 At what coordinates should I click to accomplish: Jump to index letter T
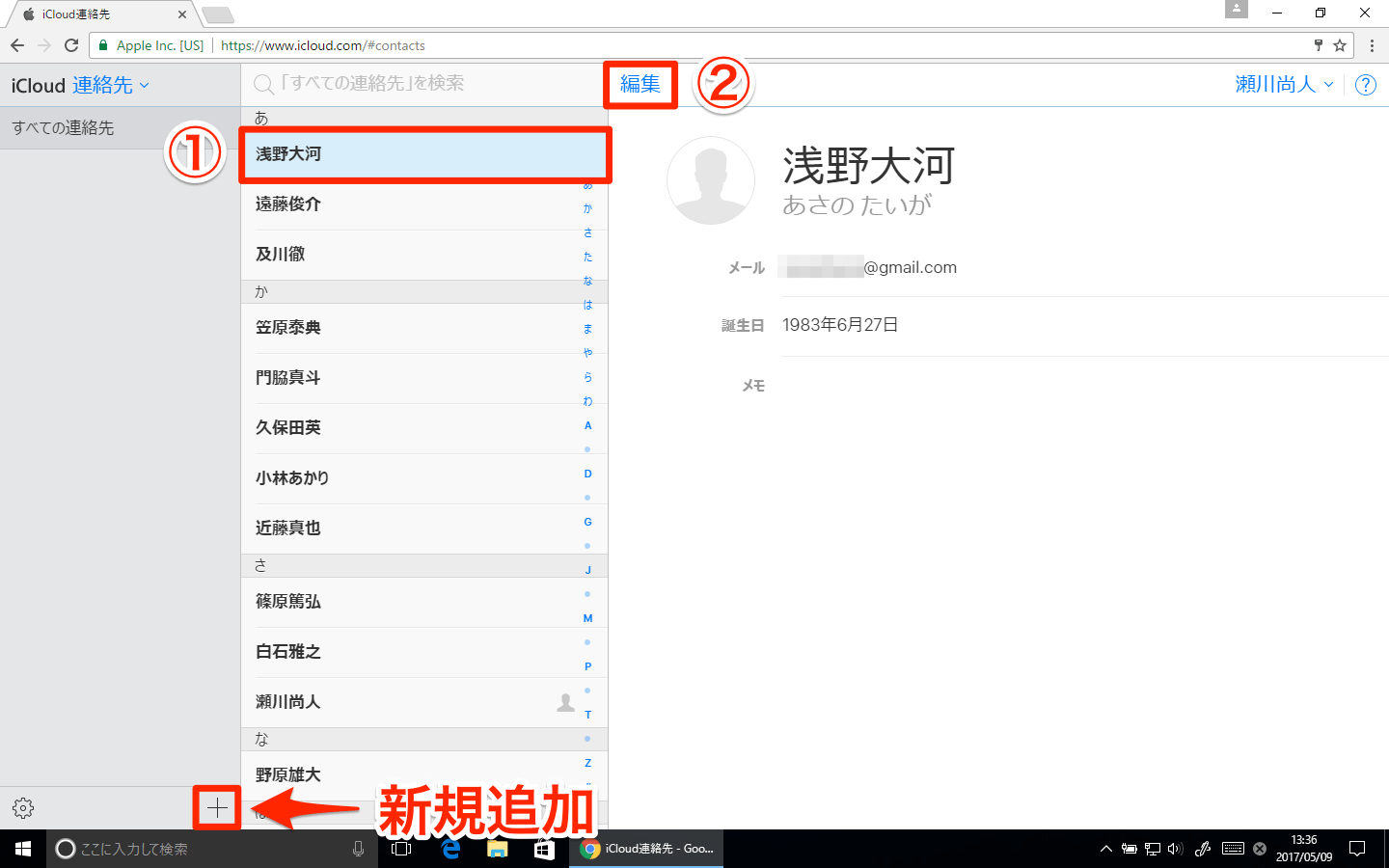tap(587, 715)
